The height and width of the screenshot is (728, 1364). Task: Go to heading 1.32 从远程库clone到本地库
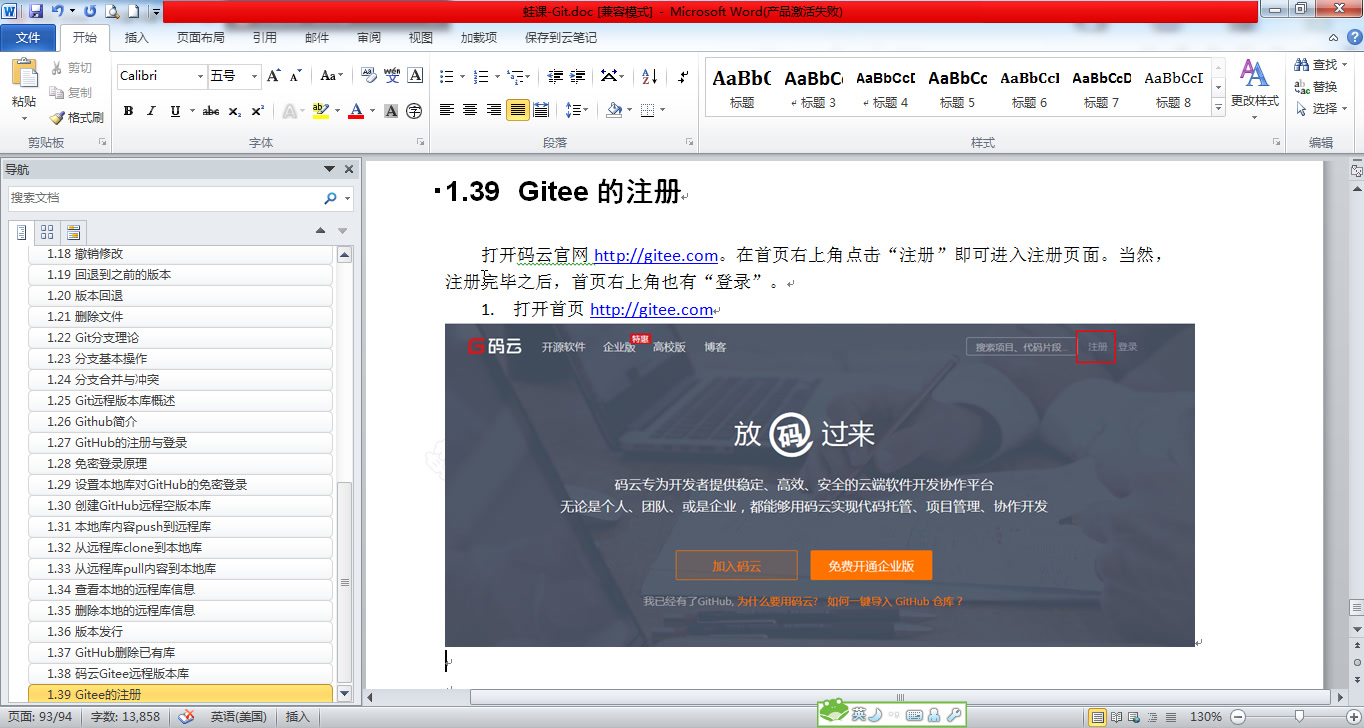point(181,547)
